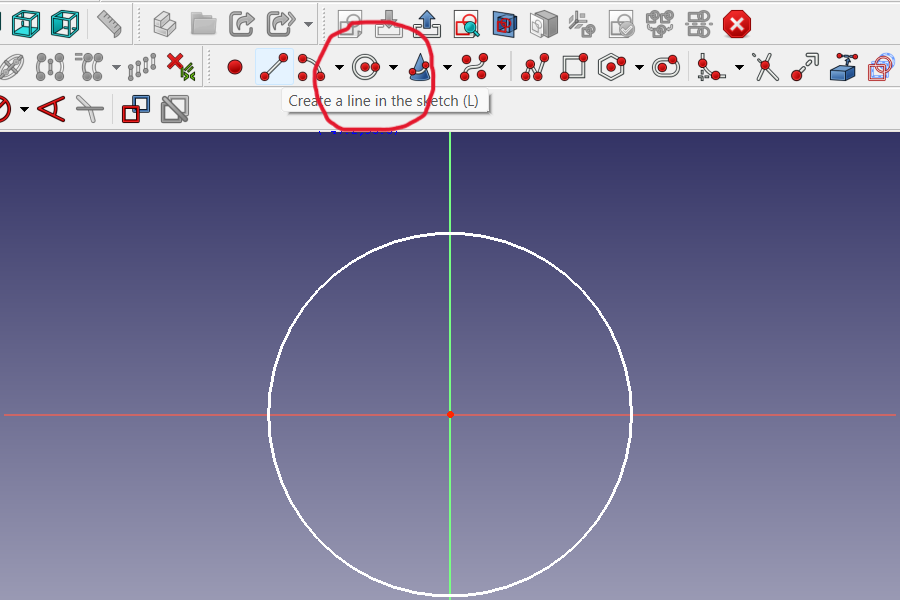Open the arc tool dropdown arrow
Screen dimensions: 900x600
338,68
